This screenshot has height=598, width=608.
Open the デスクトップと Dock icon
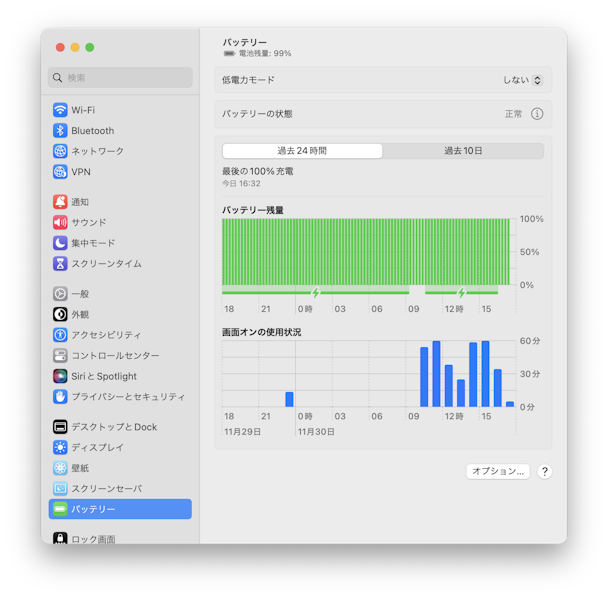(x=60, y=427)
